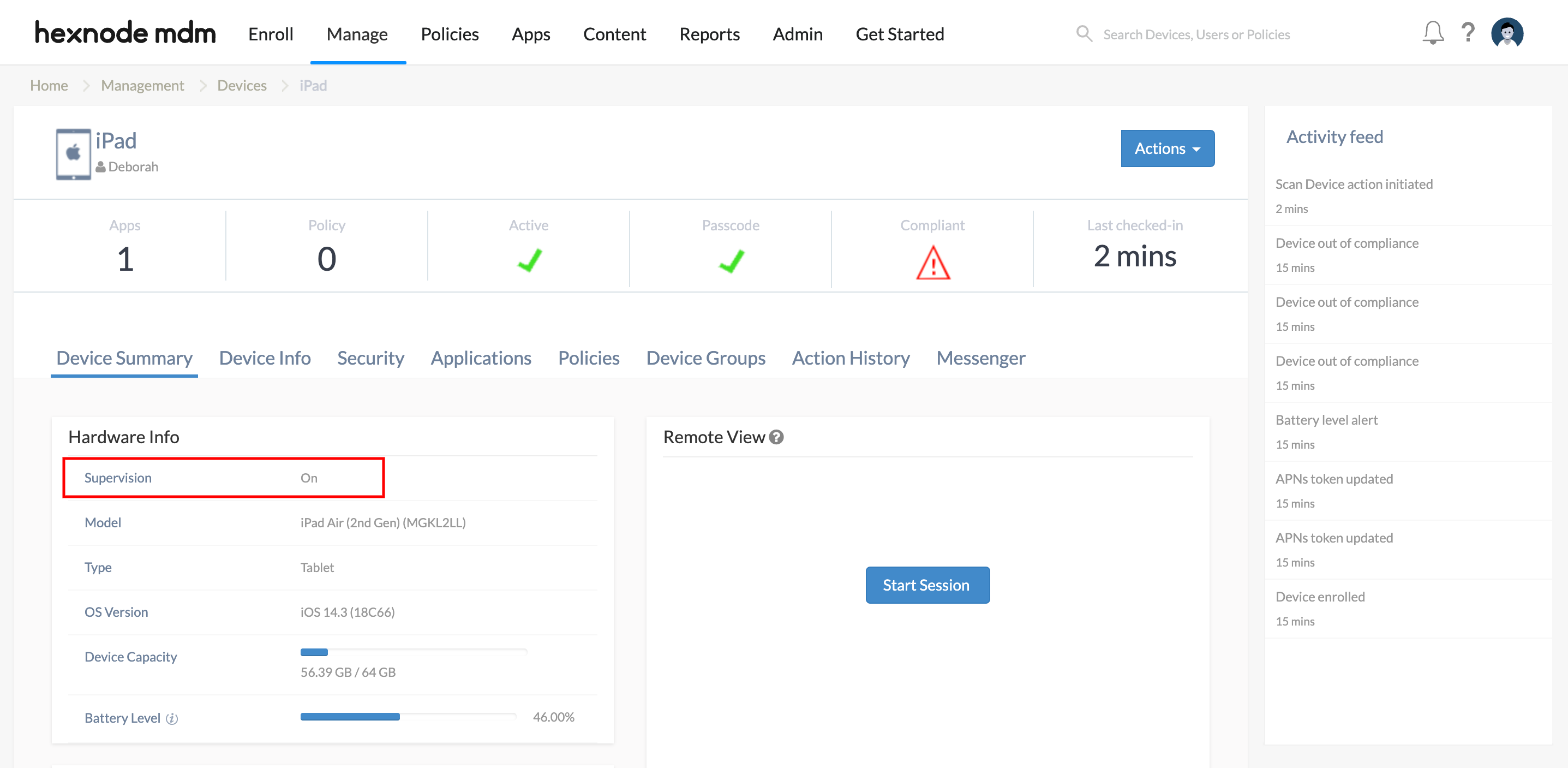This screenshot has width=1568, height=768.
Task: Click the Last checked-in 2 mins value
Action: [1135, 256]
